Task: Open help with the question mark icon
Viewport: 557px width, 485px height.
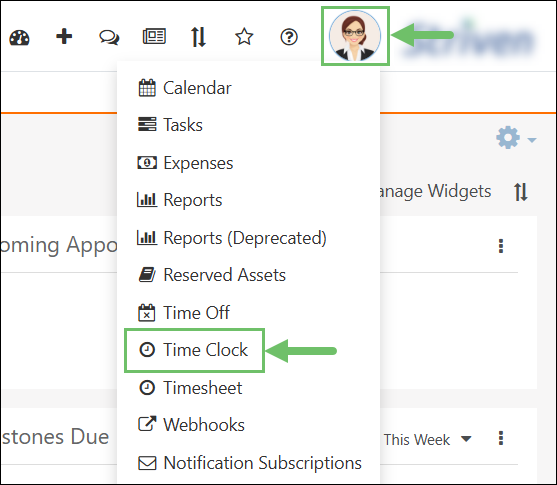Action: pos(289,37)
